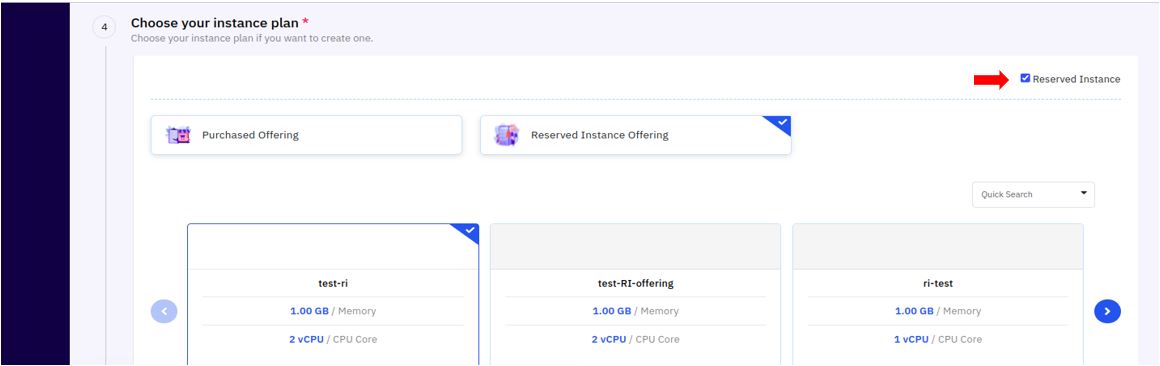Click '1.00 GB / Memory' in test-RI-offering card

[635, 311]
